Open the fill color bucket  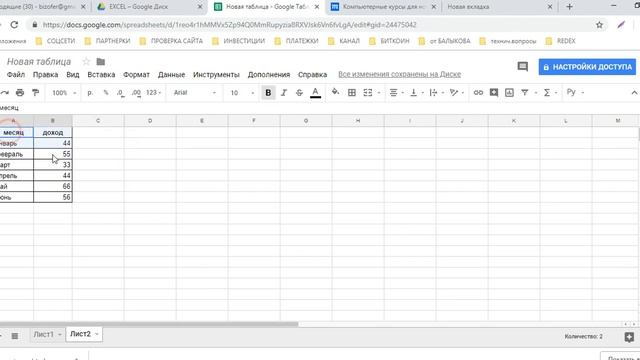click(335, 92)
